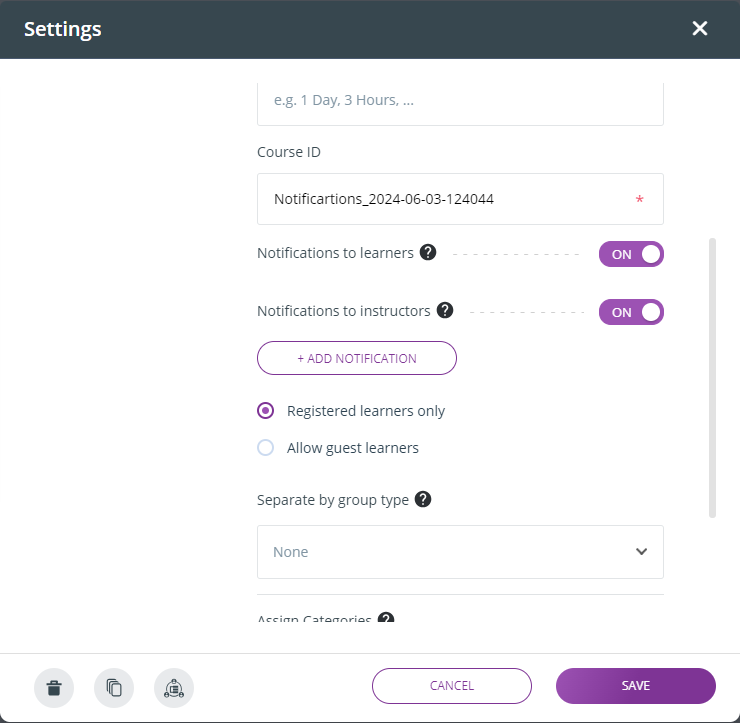Open help for Assign Categories
Screen dimensions: 740x723
(x=386, y=618)
